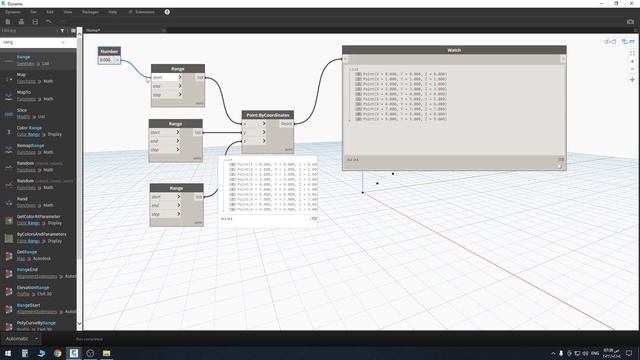Open File Explorer from the taskbar

(x=107, y=353)
